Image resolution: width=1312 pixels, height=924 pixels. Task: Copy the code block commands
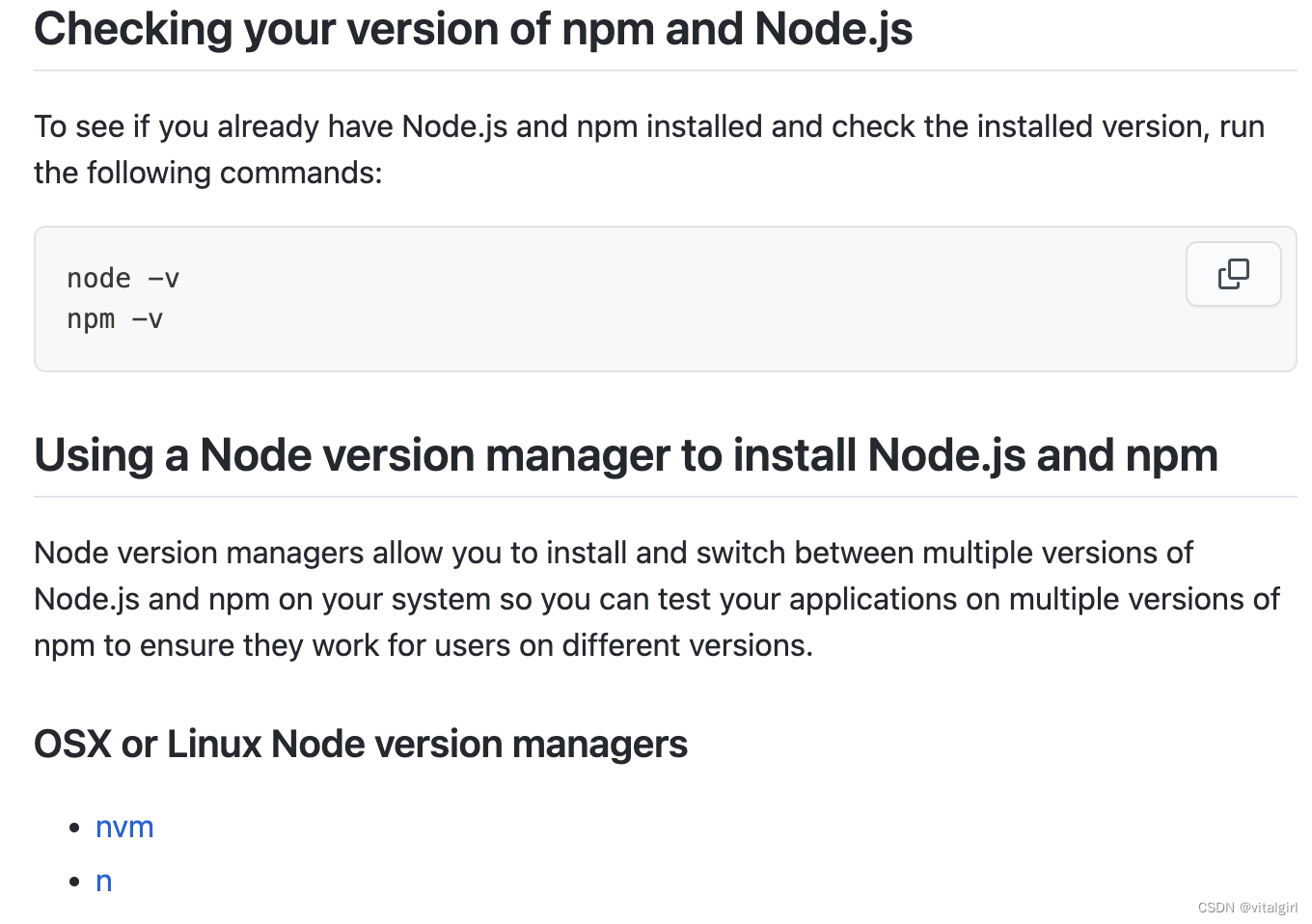point(1233,274)
